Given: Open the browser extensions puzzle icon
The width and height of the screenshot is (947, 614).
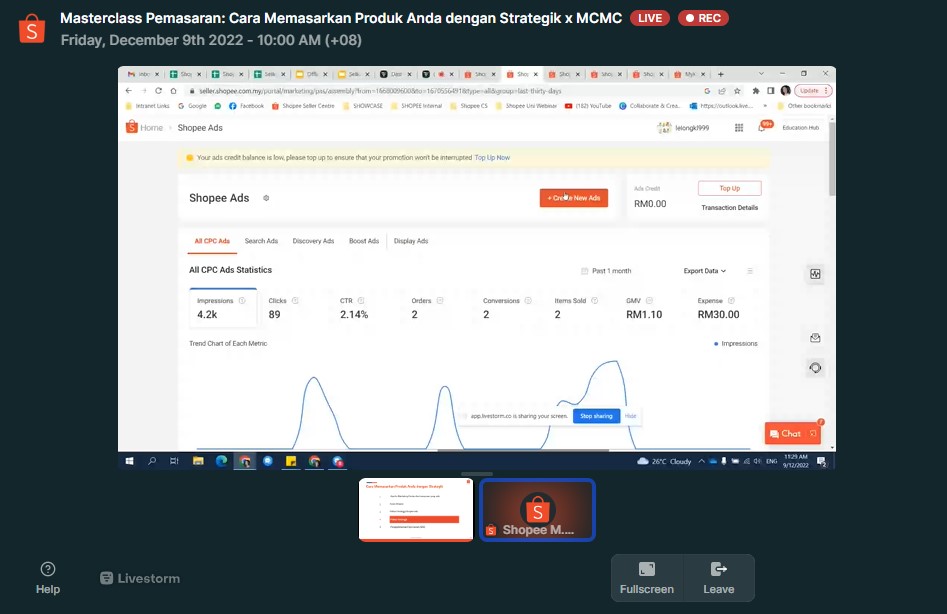Looking at the screenshot, I should click(756, 91).
